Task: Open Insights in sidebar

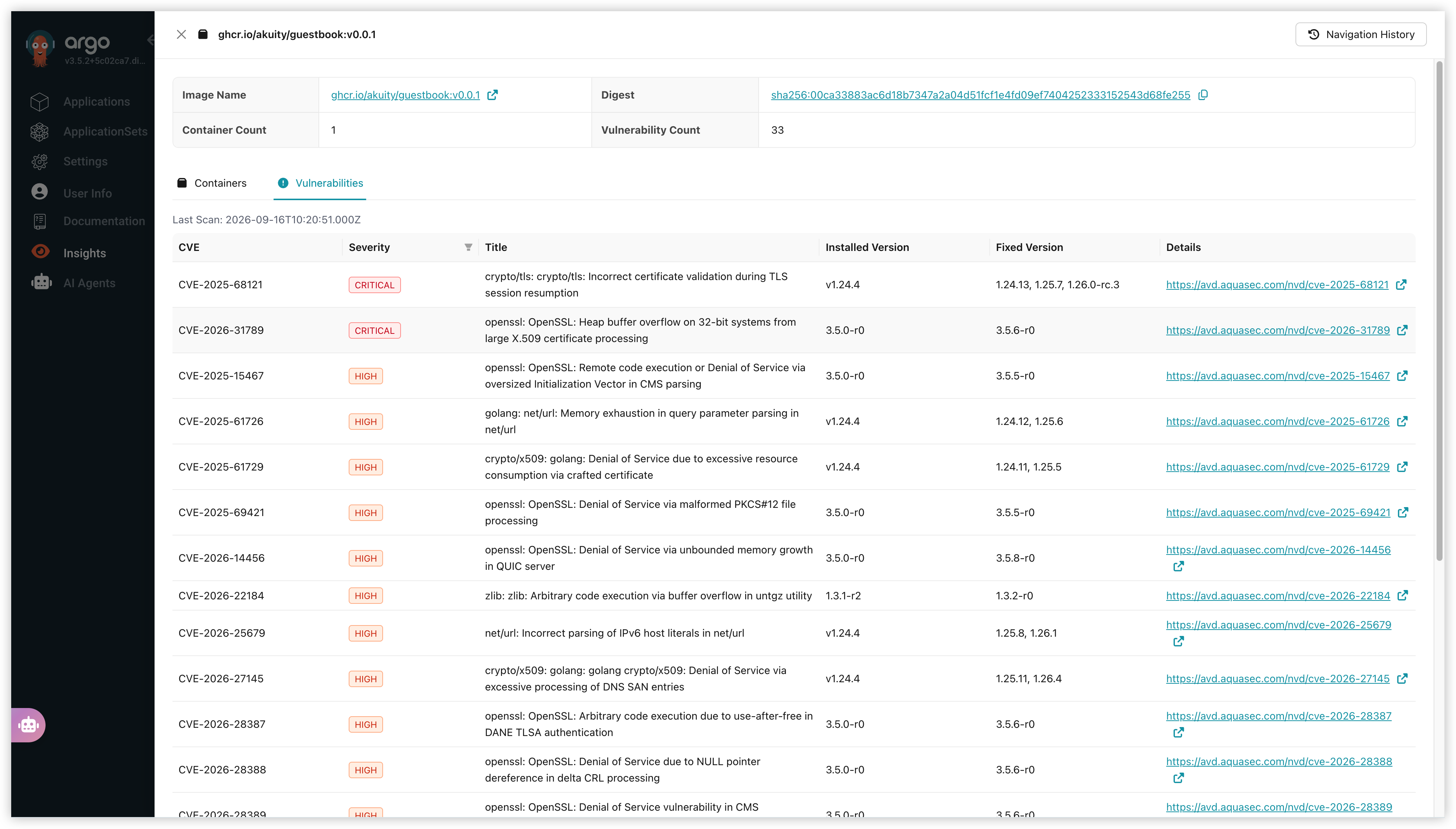Action: tap(85, 254)
